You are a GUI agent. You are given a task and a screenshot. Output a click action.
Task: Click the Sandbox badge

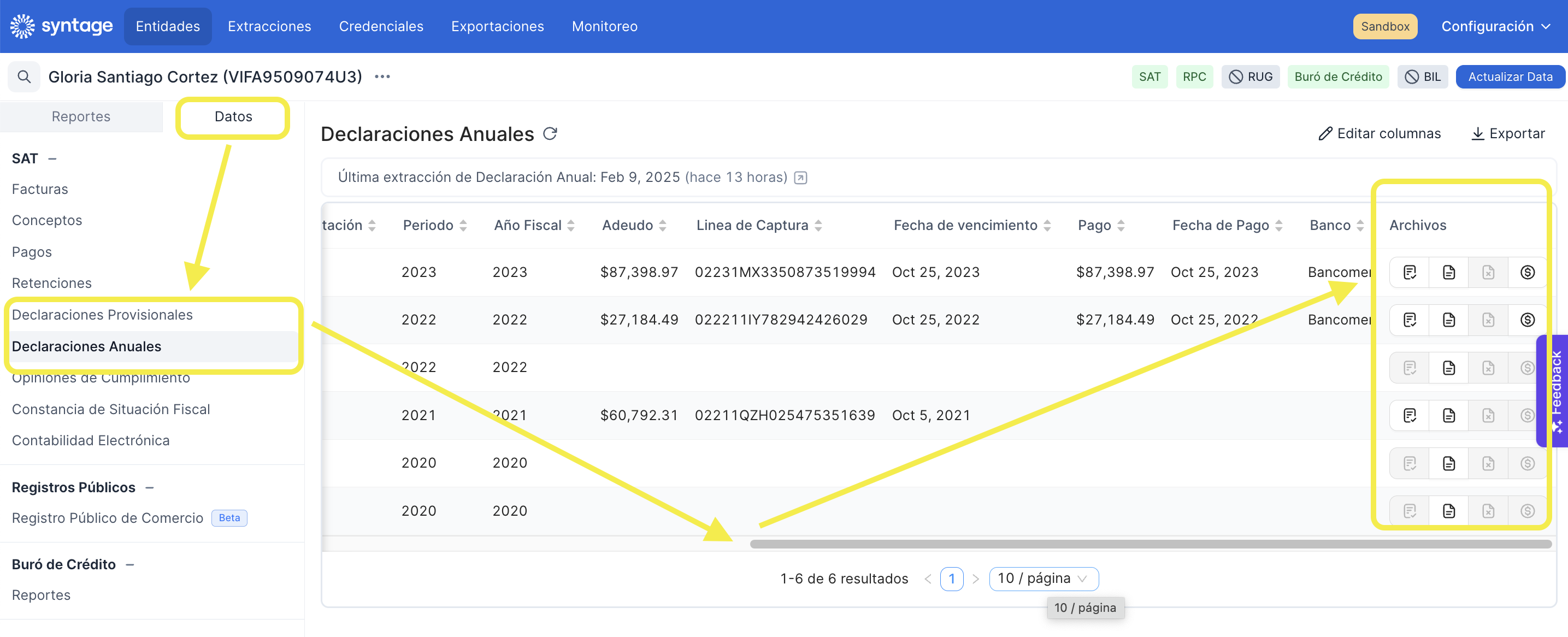(x=1385, y=26)
